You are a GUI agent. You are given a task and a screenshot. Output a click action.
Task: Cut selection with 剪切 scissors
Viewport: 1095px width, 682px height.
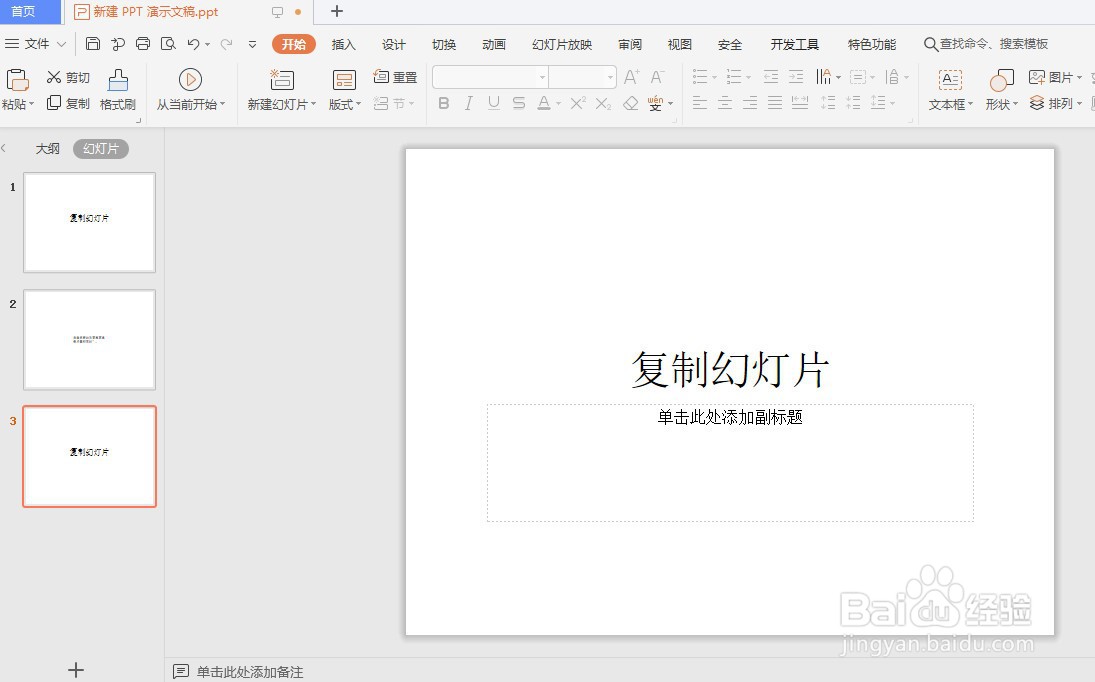click(x=68, y=77)
